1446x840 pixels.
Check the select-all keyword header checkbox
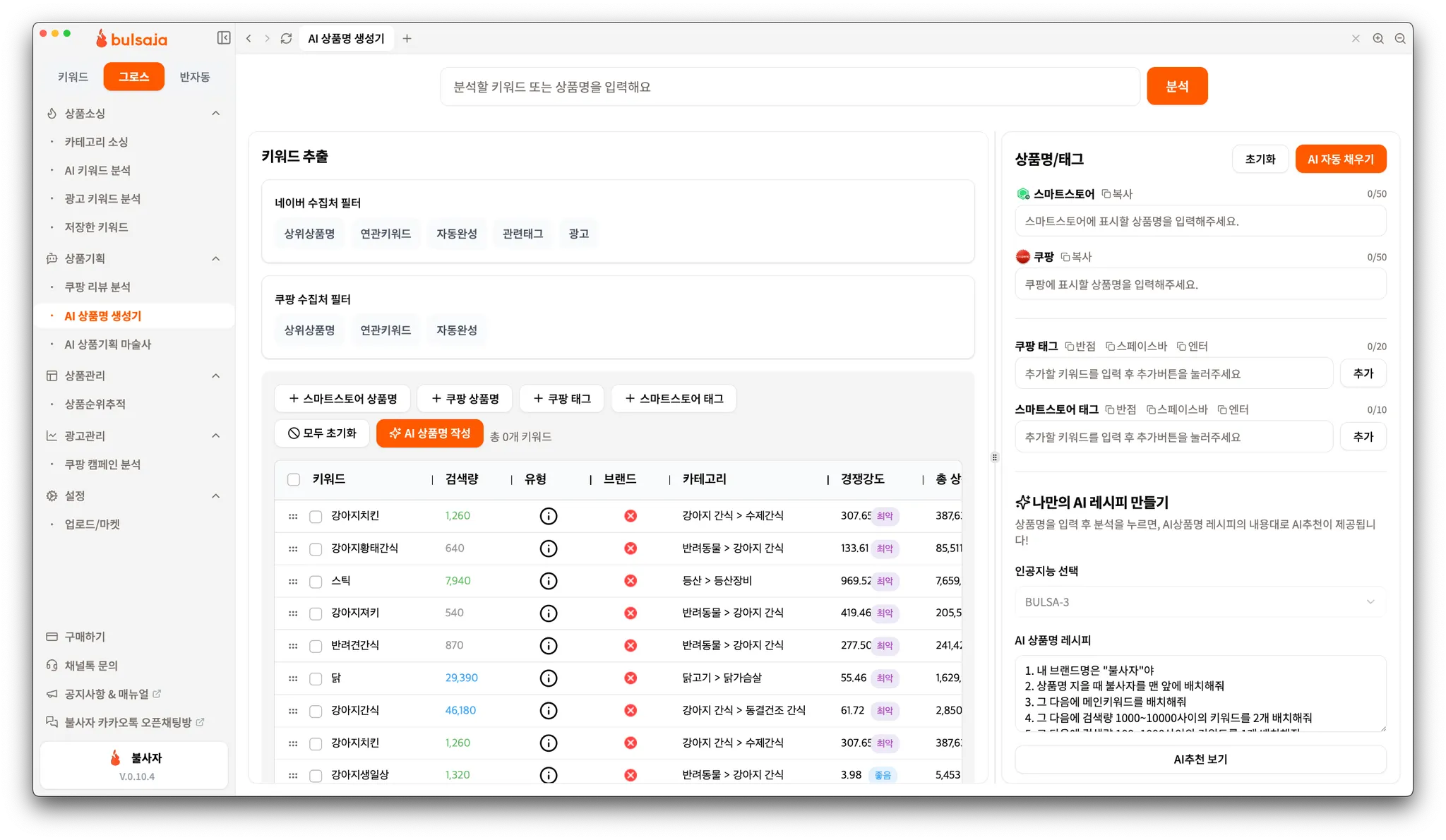tap(294, 479)
